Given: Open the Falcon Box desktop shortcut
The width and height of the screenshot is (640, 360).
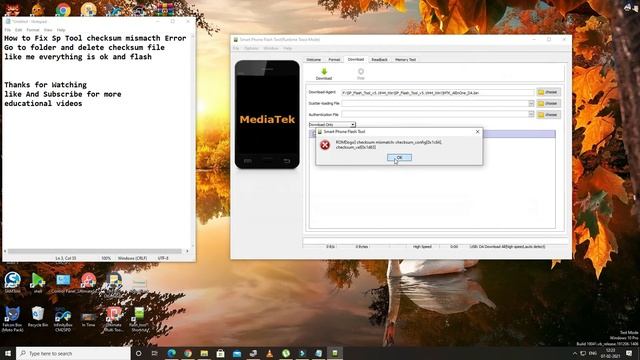Looking at the screenshot, I should tap(12, 319).
